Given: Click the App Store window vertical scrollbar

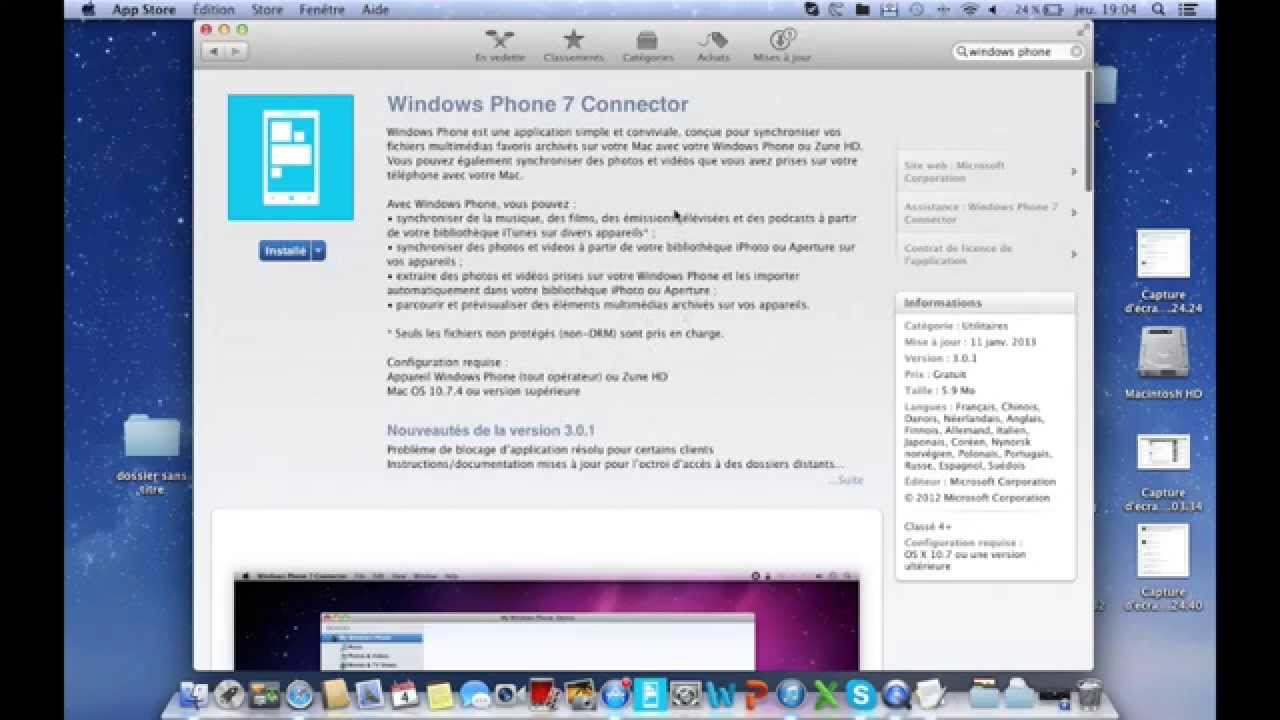Looking at the screenshot, I should [x=1088, y=130].
